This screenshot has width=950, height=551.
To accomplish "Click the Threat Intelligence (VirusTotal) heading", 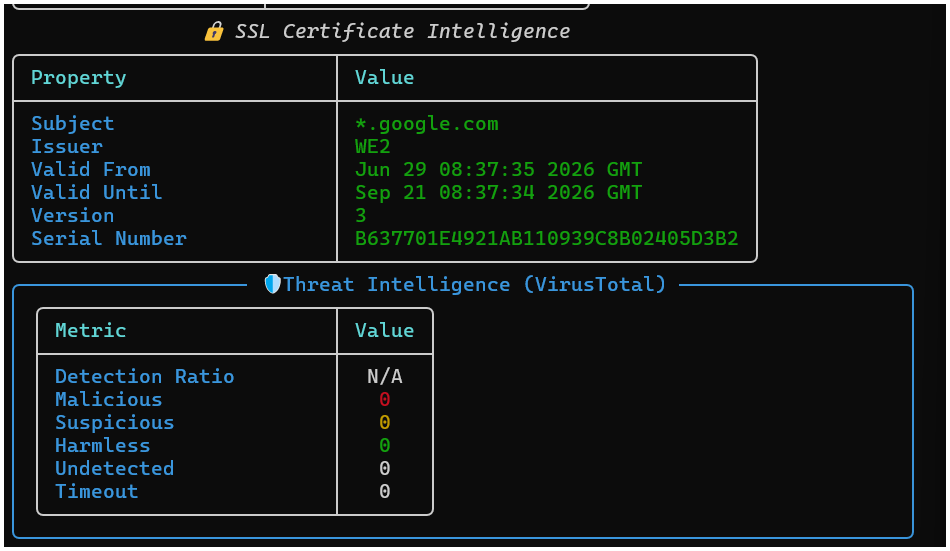I will [x=474, y=284].
